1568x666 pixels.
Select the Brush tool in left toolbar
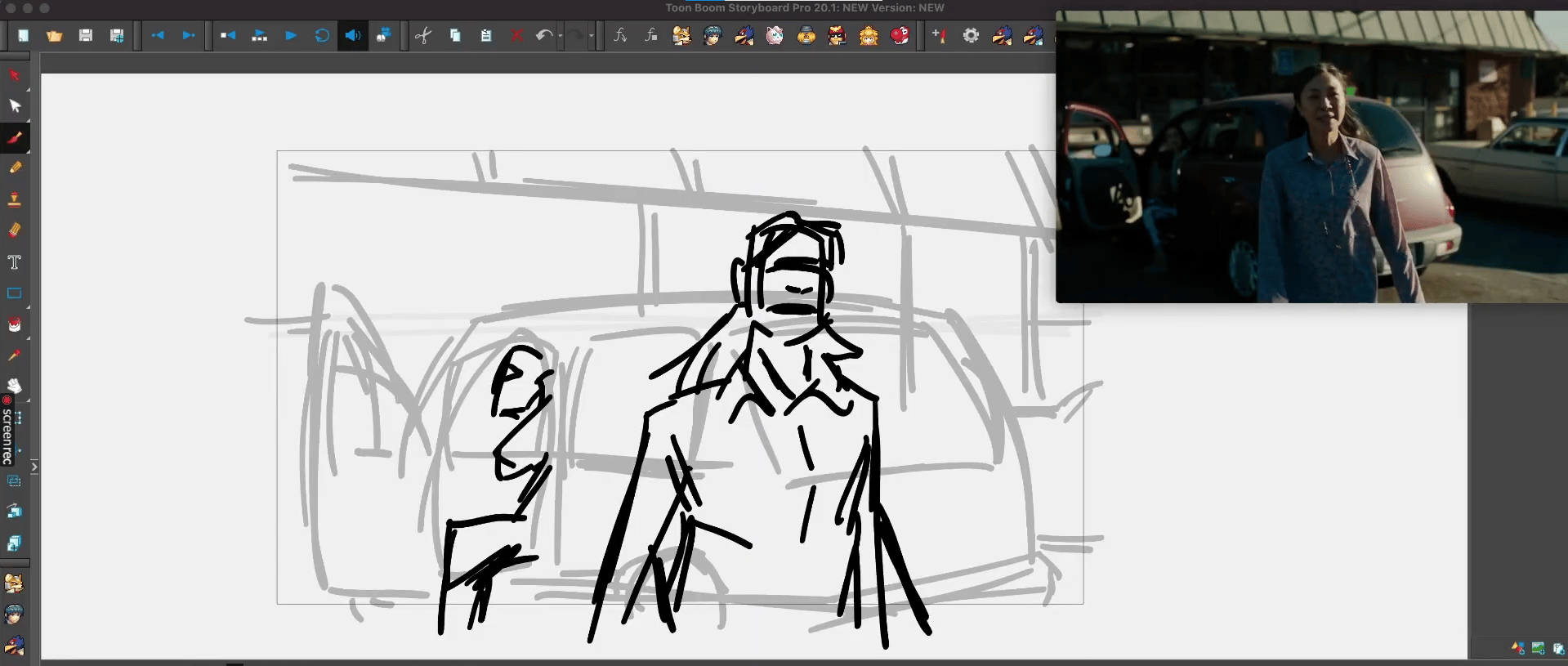click(x=15, y=137)
